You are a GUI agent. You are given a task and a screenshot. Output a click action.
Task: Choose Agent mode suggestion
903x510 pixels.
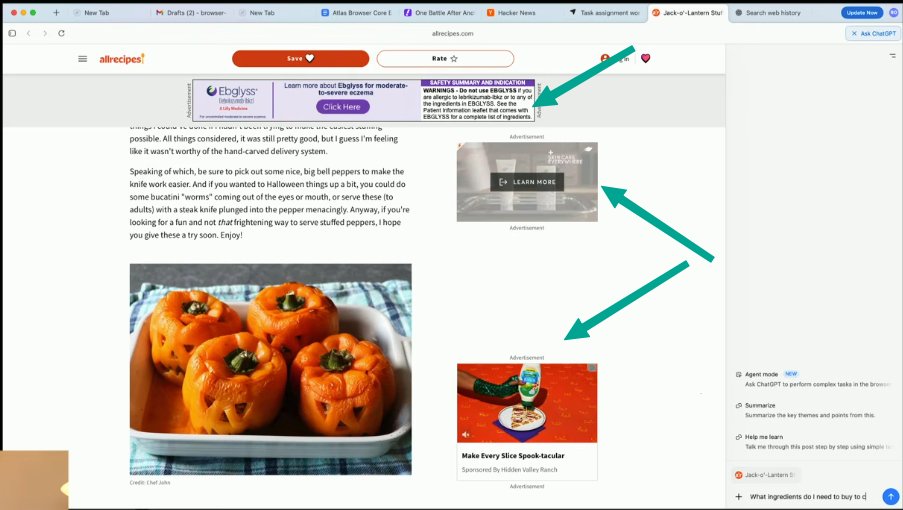point(813,379)
